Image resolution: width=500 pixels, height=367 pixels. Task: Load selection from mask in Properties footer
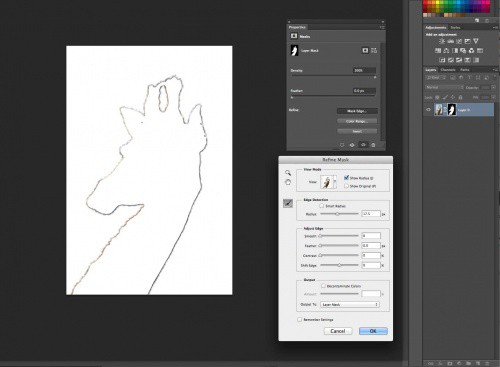[x=342, y=145]
